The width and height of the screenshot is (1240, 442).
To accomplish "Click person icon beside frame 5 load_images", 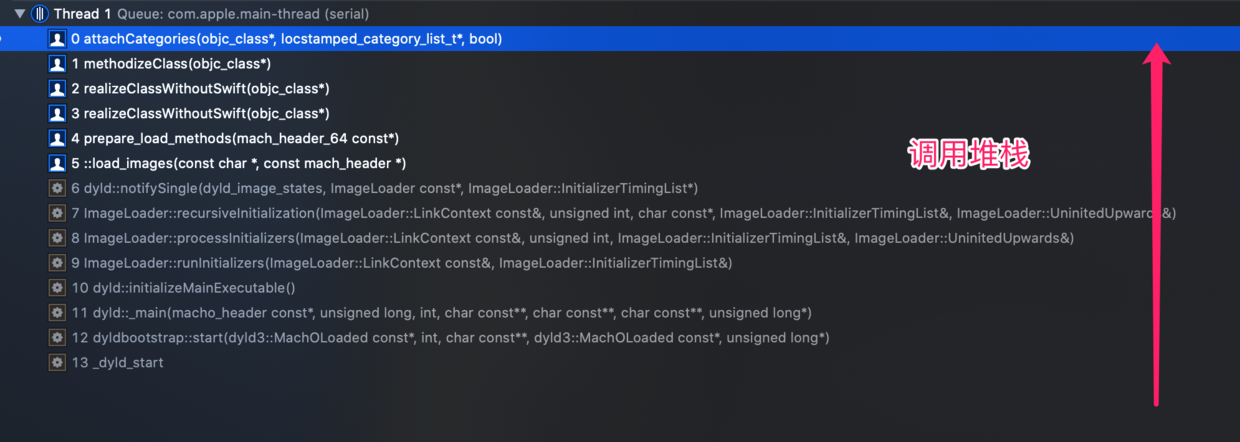I will coord(58,163).
